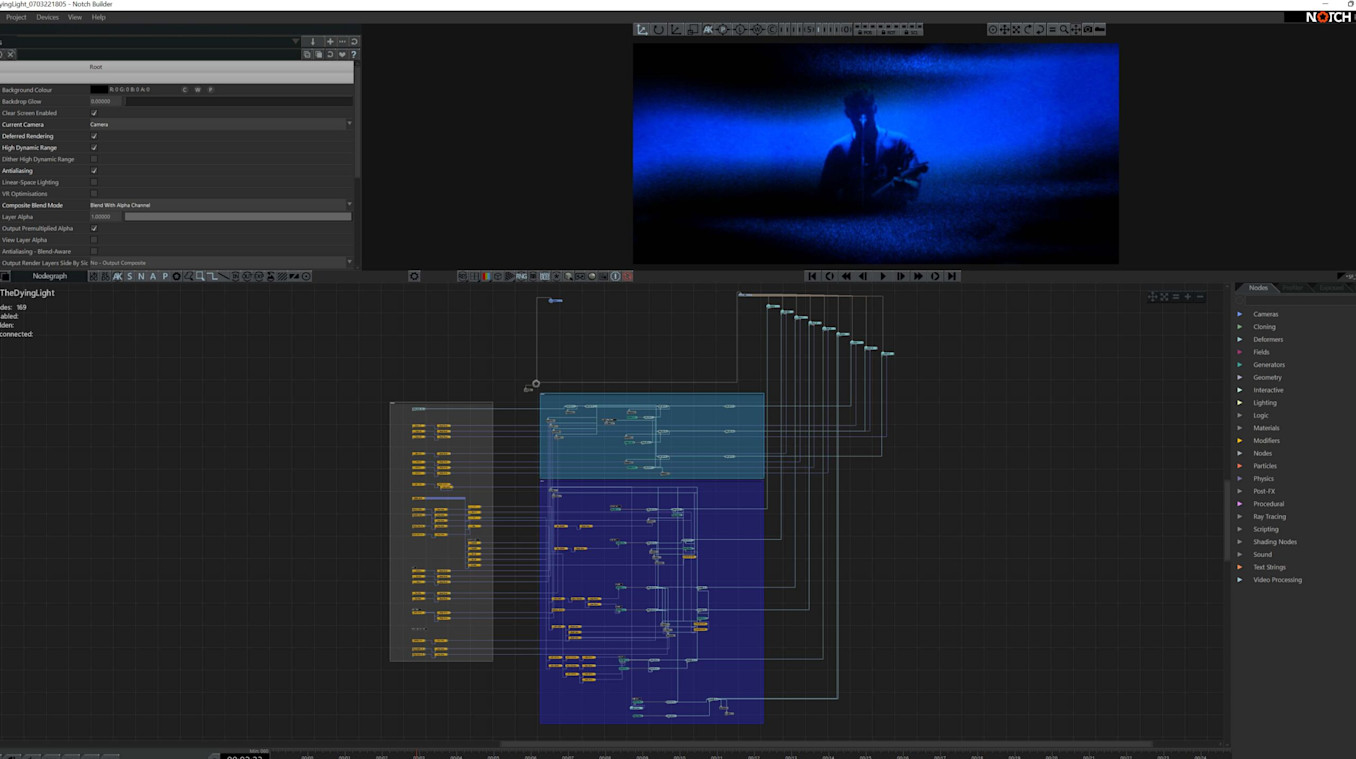This screenshot has width=1356, height=759.
Task: Click the Backdrop Glow slider bar
Action: click(239, 101)
